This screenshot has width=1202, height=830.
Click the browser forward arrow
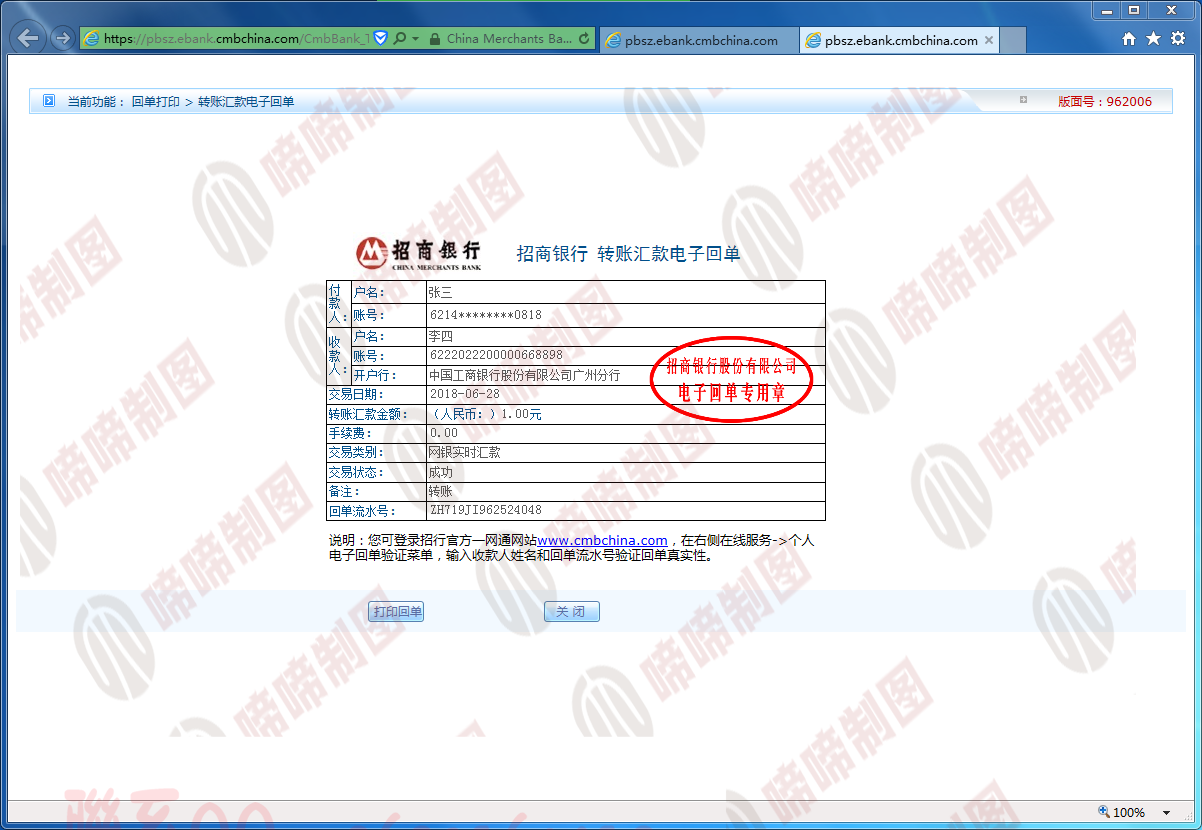[62, 39]
